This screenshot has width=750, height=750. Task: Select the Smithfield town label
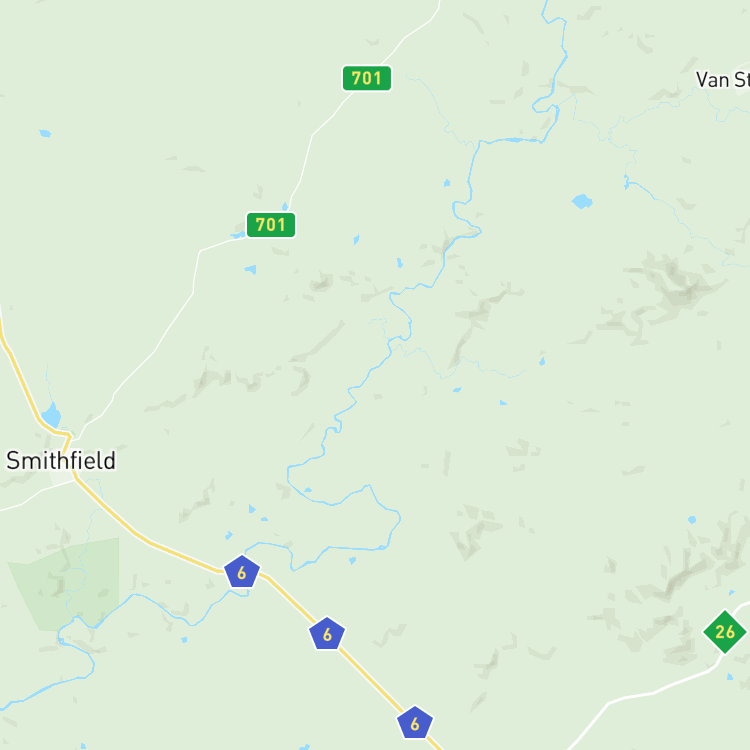click(x=61, y=461)
